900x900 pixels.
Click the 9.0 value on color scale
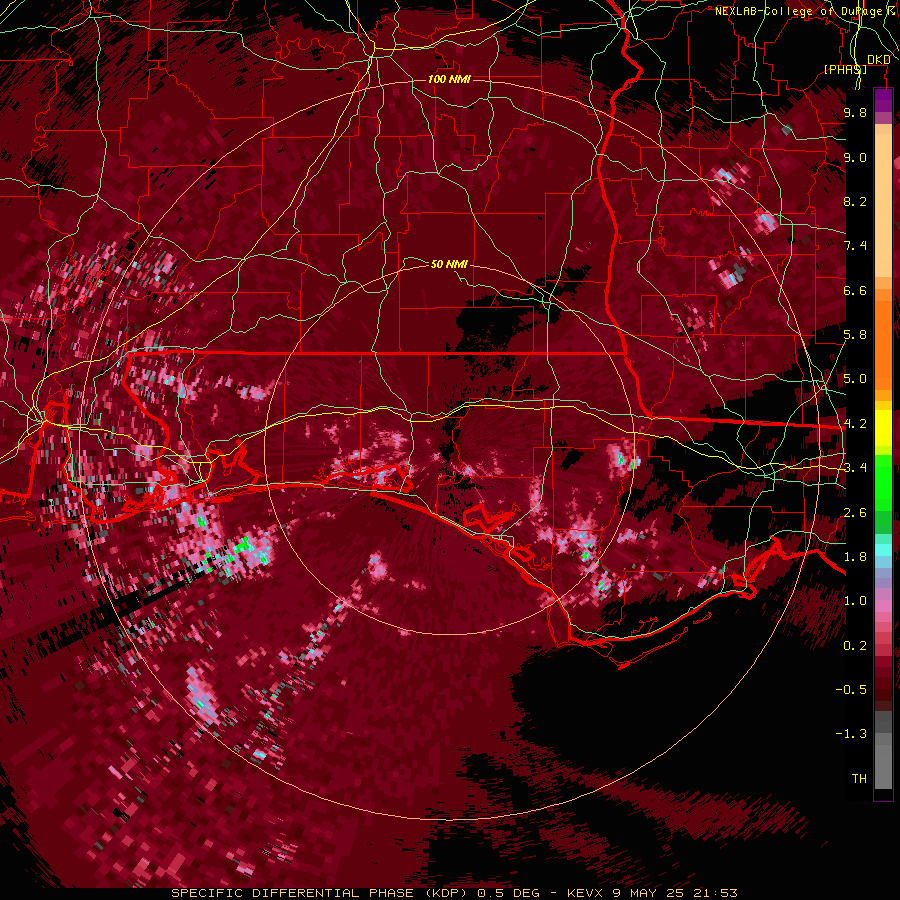(855, 157)
